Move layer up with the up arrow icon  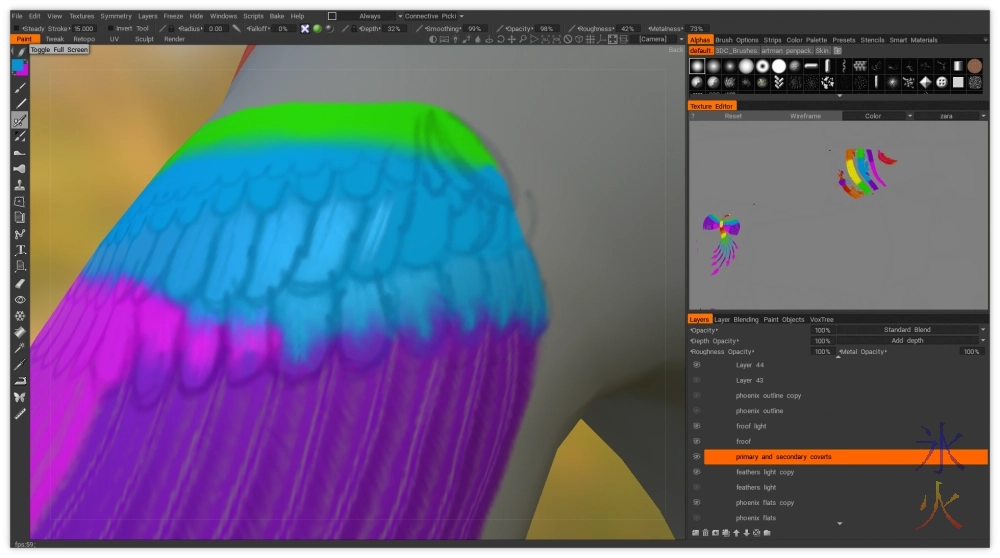(736, 532)
